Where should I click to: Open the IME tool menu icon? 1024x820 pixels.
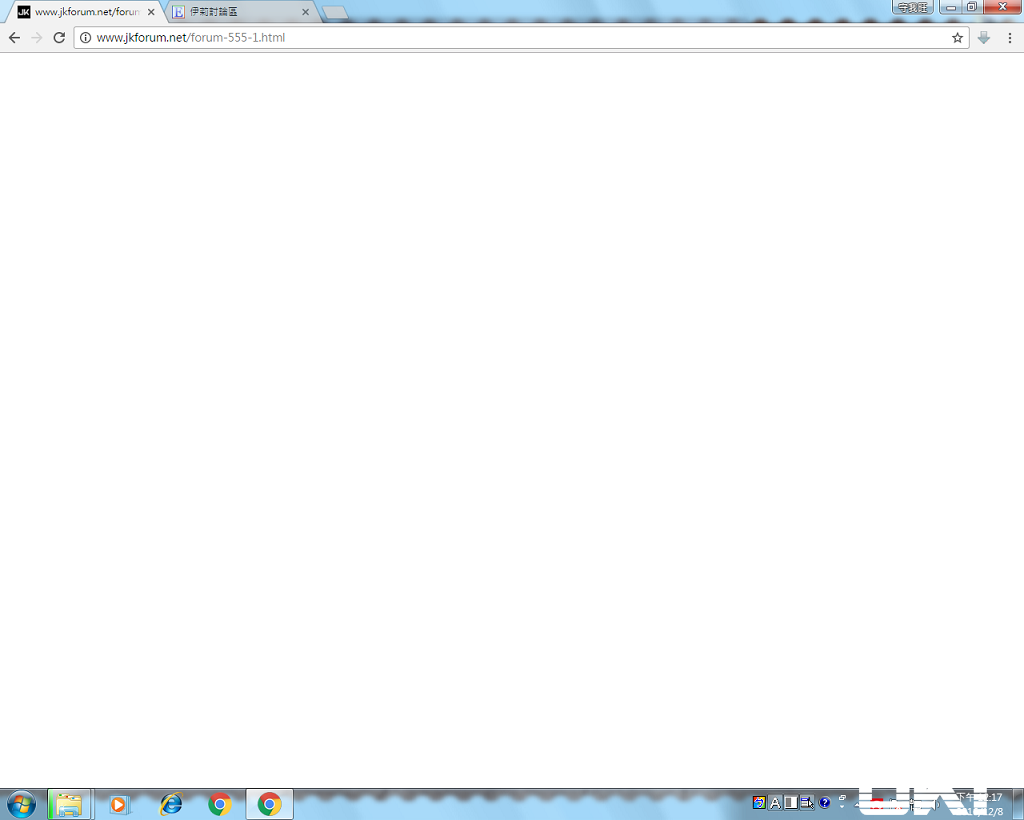(807, 802)
